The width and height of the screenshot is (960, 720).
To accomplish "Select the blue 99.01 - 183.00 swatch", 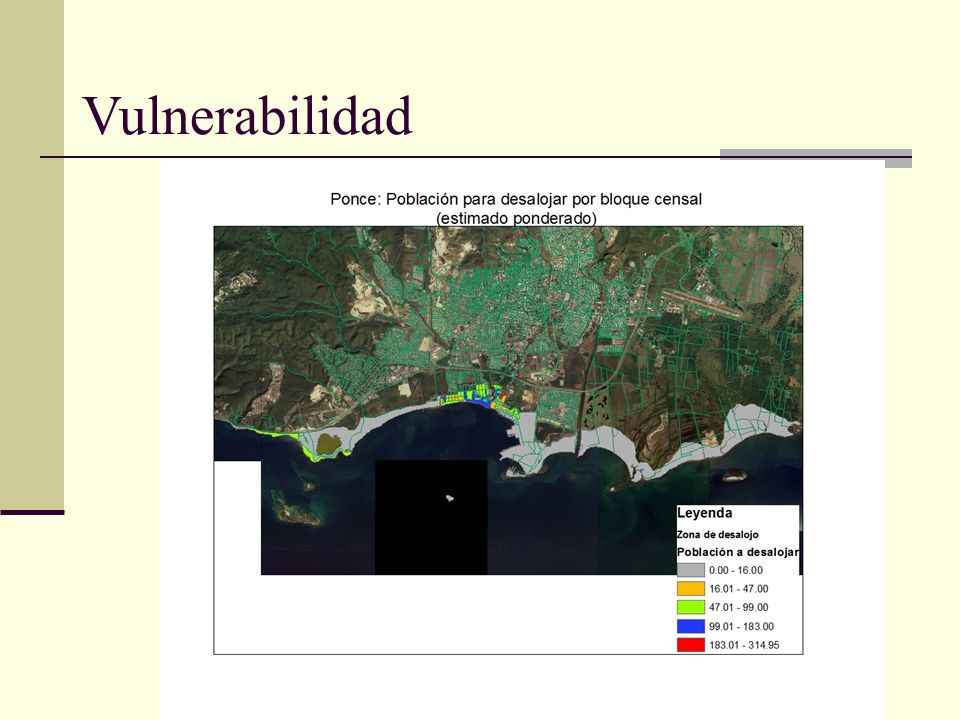I will click(x=691, y=626).
